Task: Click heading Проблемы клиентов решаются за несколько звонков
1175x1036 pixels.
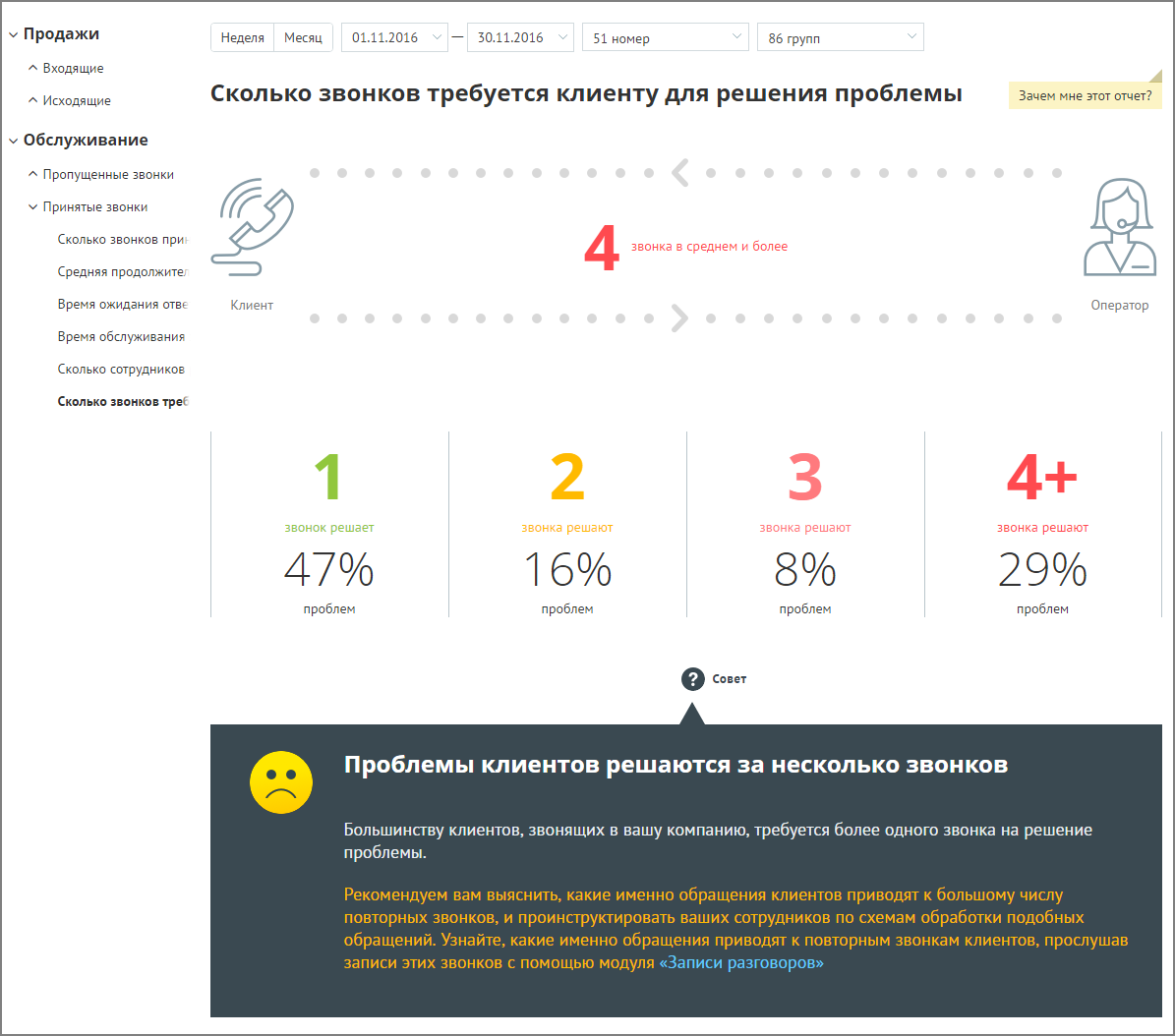Action: [676, 765]
